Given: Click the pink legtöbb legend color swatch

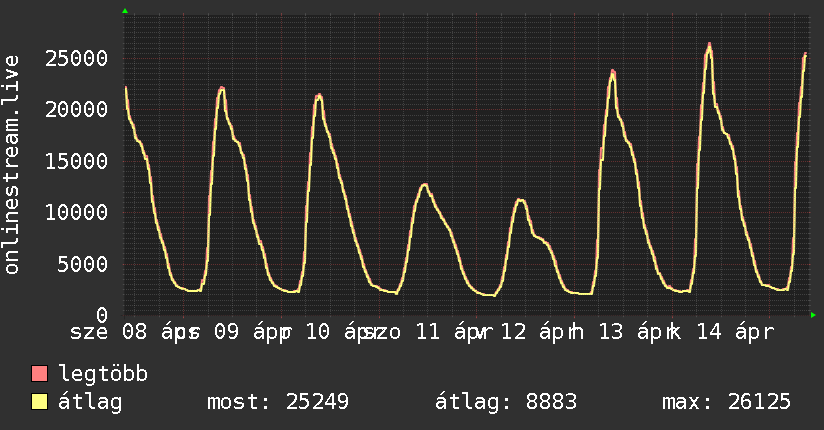Looking at the screenshot, I should pos(39,373).
